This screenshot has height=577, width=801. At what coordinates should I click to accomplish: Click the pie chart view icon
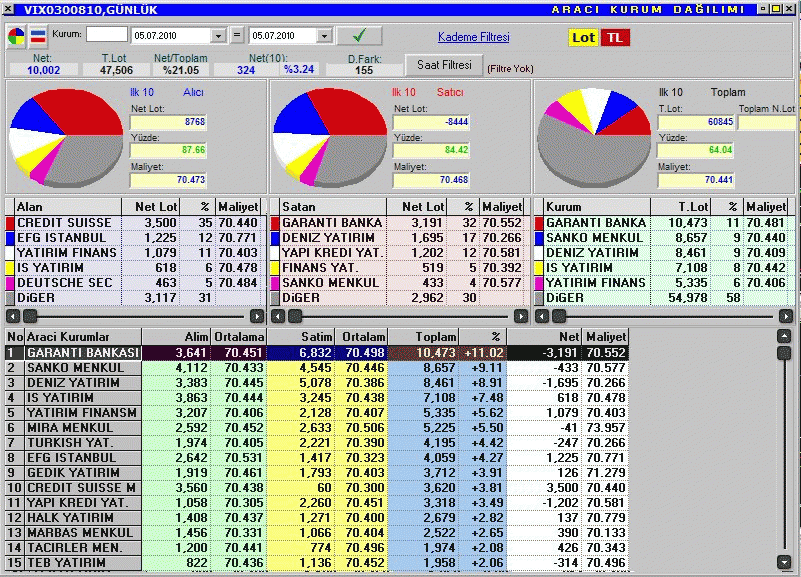coord(17,36)
